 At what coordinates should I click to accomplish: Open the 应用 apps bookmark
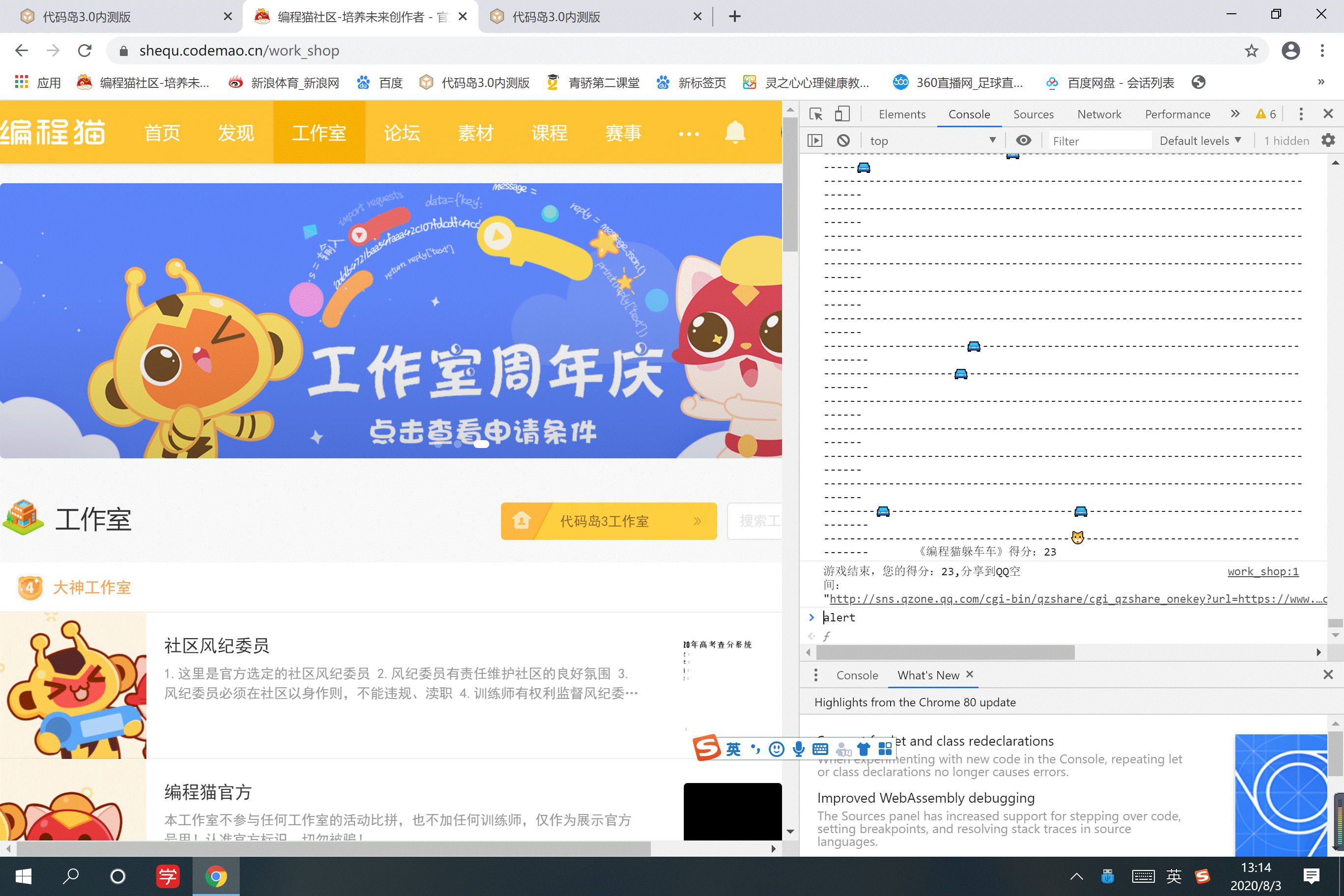coord(38,83)
